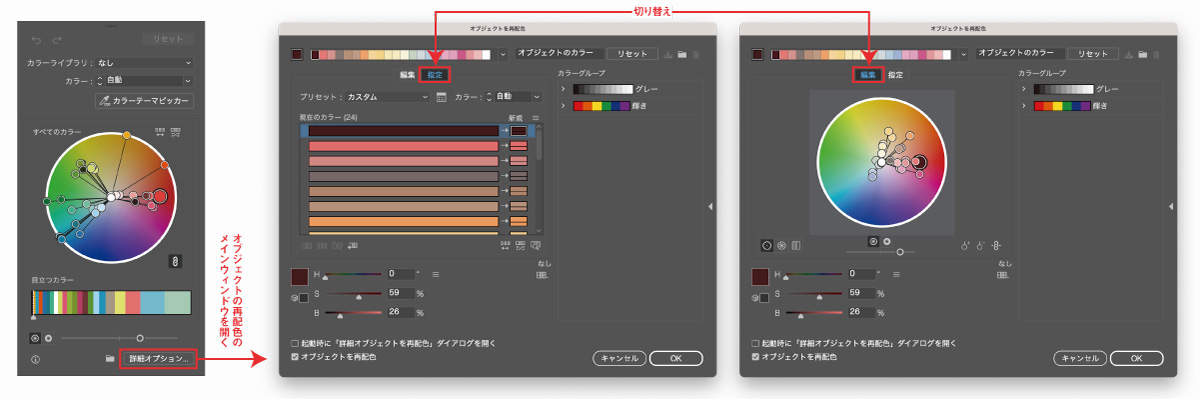Click the OK button in middle dialog

coord(675,357)
